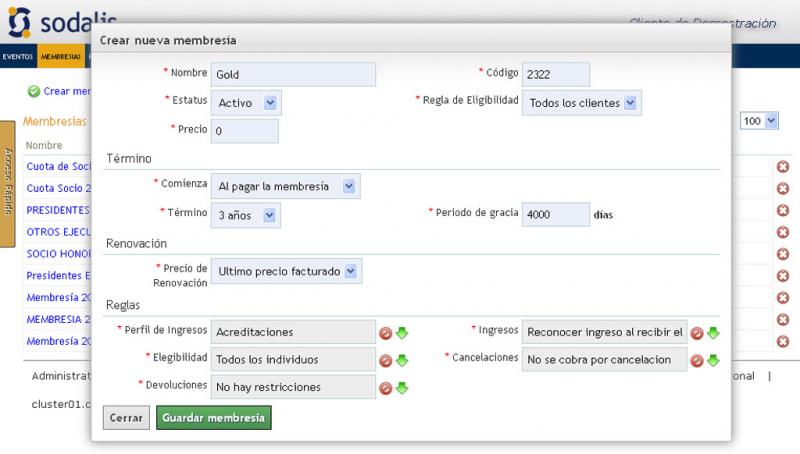The image size is (800, 454).
Task: Open the Acceso Rápido side panel
Action: pos(7,182)
